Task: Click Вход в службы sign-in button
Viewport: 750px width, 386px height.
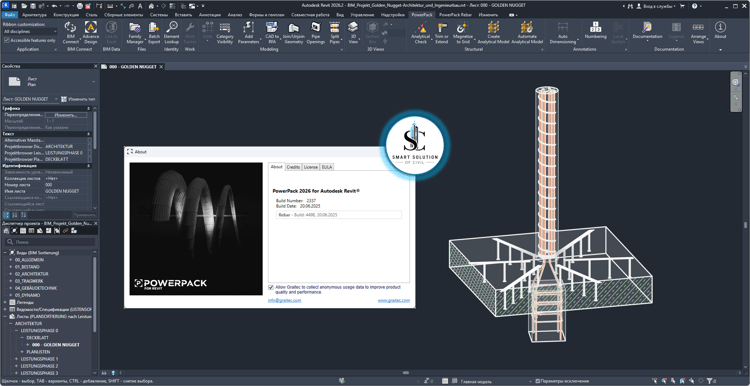Action: pyautogui.click(x=655, y=7)
